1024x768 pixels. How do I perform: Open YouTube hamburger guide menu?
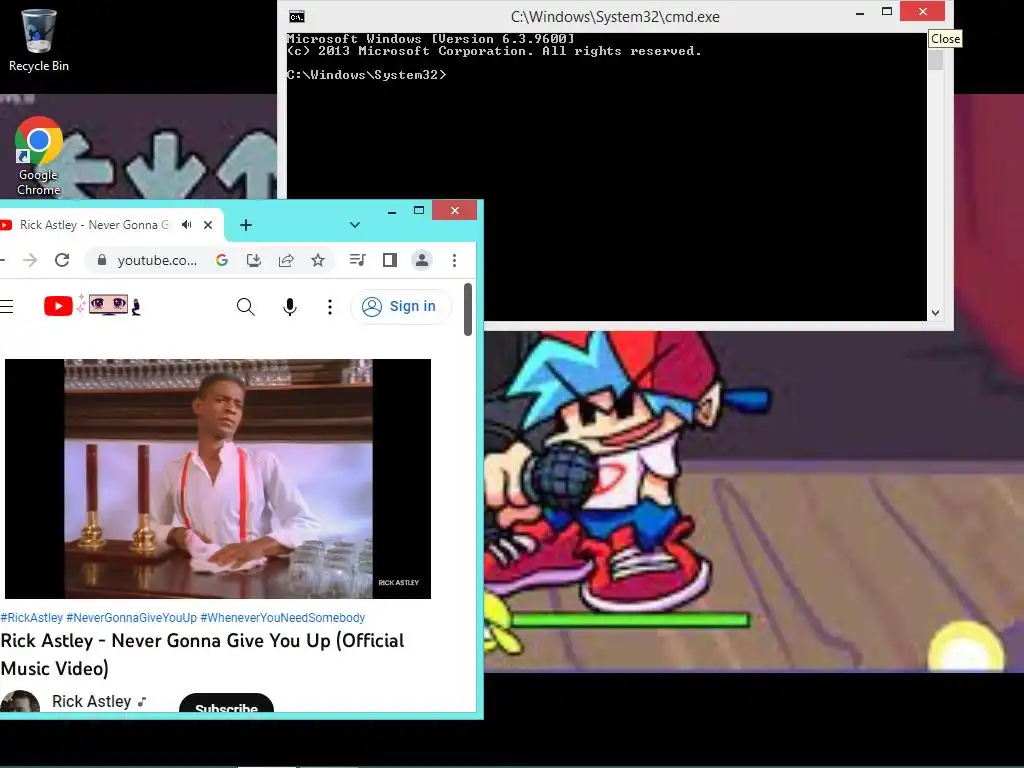click(x=7, y=306)
